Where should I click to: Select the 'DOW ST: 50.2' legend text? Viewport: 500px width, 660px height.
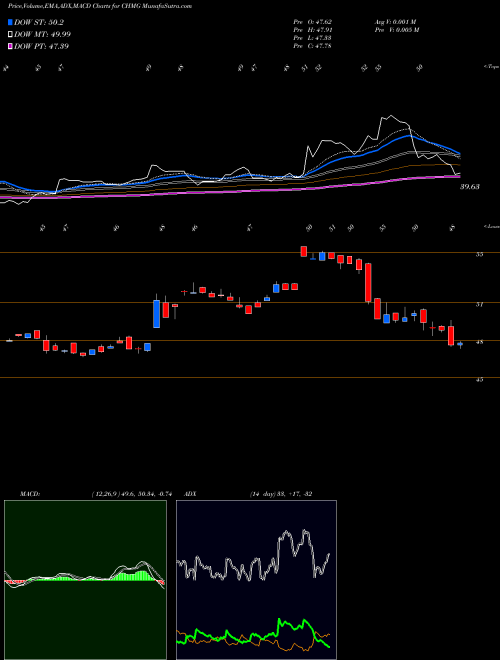(x=39, y=23)
